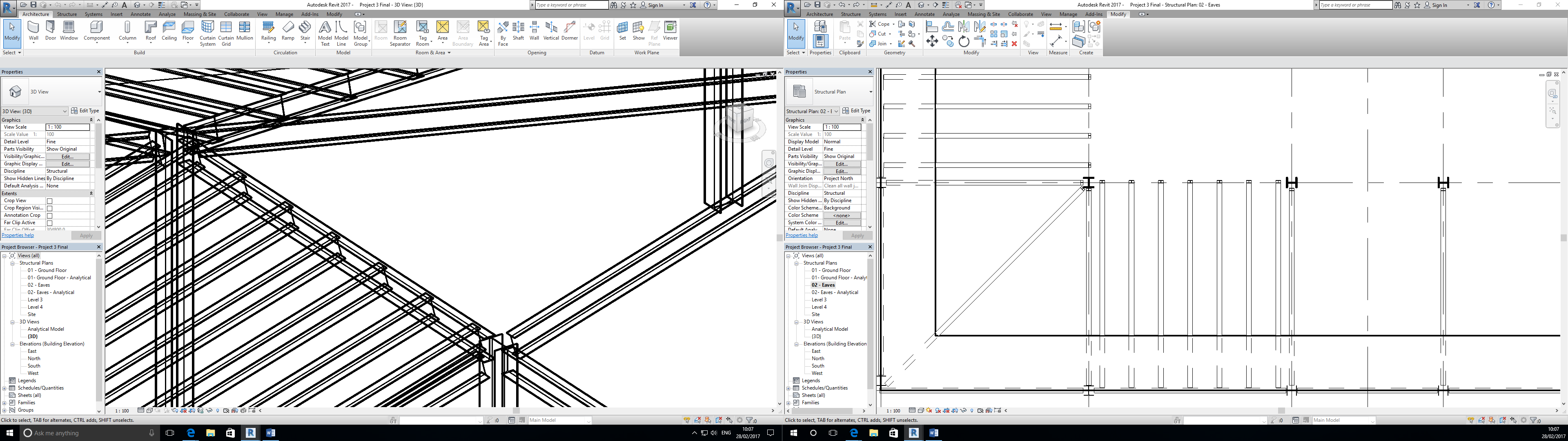This screenshot has width=1568, height=441.
Task: Toggle the Crop View checkbox
Action: pos(50,201)
